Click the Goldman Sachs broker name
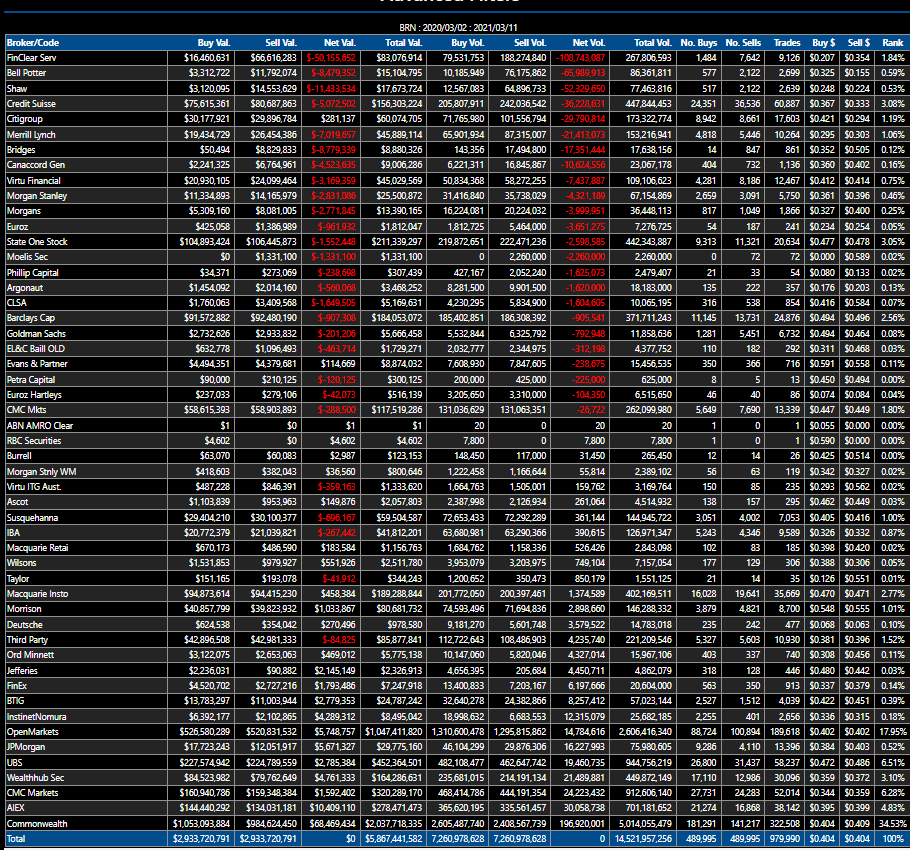This screenshot has height=850, width=910. 36,332
